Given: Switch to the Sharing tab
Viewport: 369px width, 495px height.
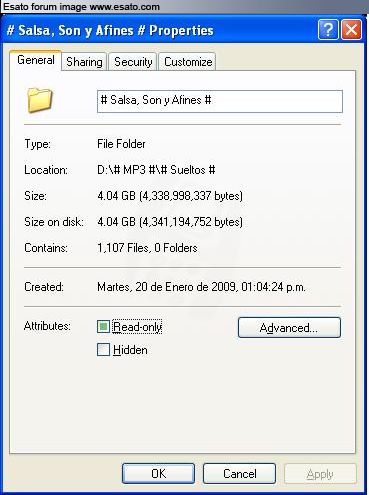Looking at the screenshot, I should 84,62.
